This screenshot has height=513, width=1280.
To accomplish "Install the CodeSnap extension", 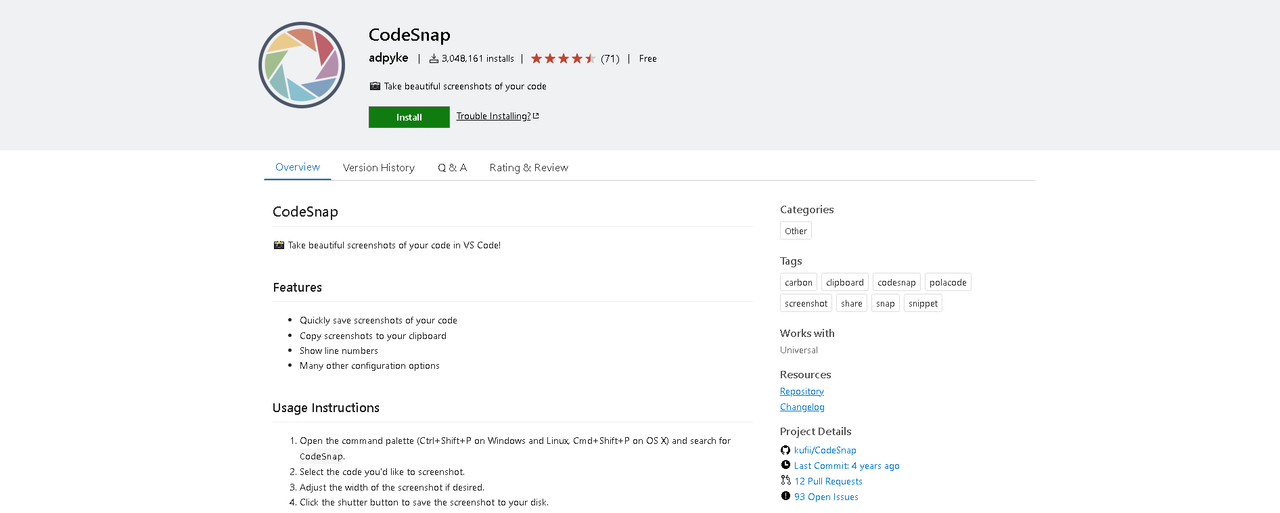I will (x=409, y=117).
